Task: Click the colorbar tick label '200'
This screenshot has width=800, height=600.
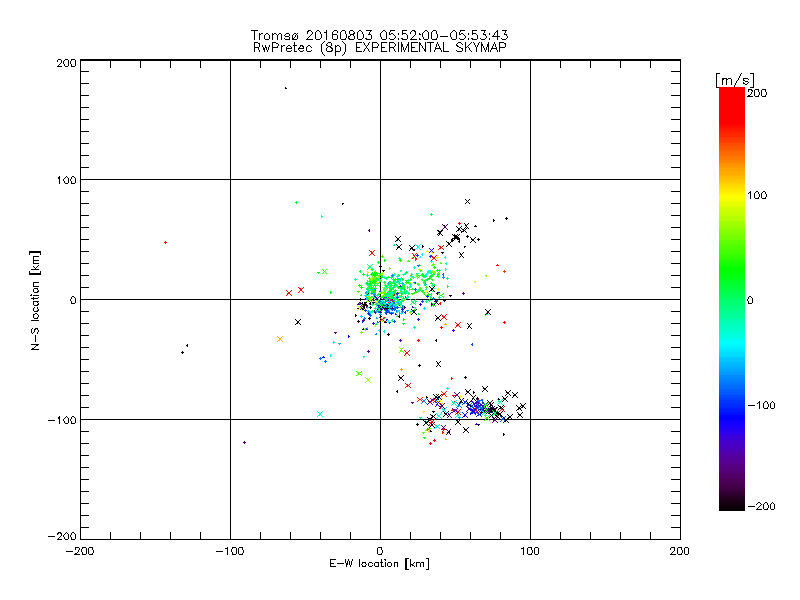Action: tap(757, 93)
